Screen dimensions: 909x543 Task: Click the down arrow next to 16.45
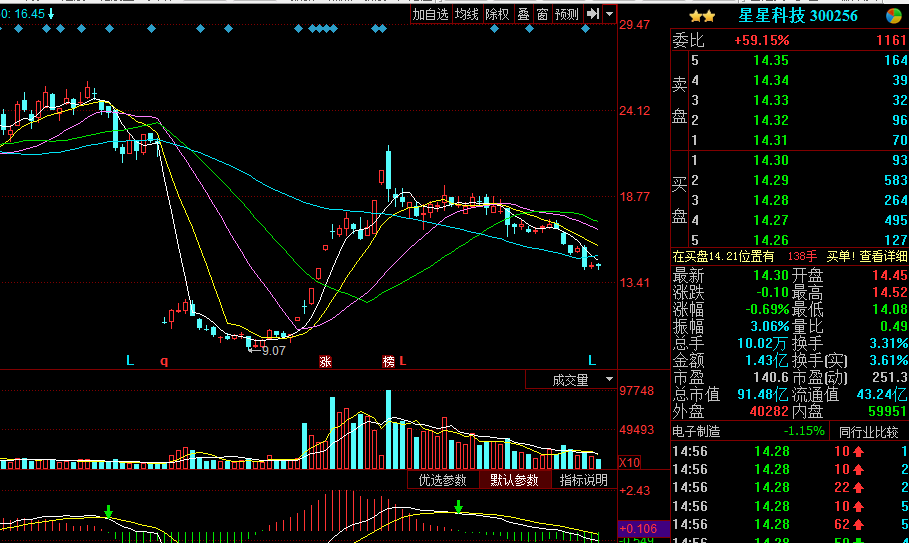(x=51, y=14)
